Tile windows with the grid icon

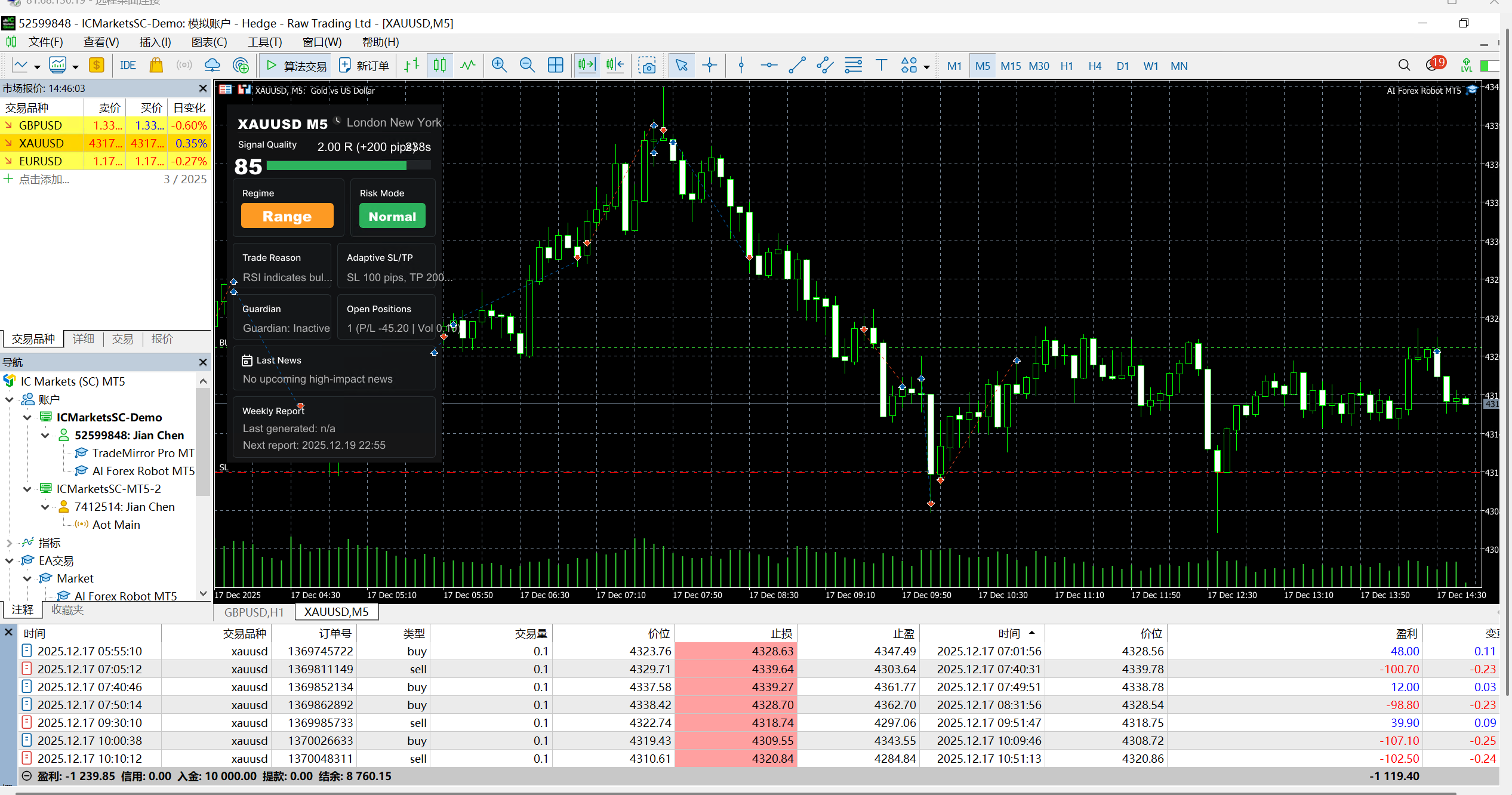point(555,66)
